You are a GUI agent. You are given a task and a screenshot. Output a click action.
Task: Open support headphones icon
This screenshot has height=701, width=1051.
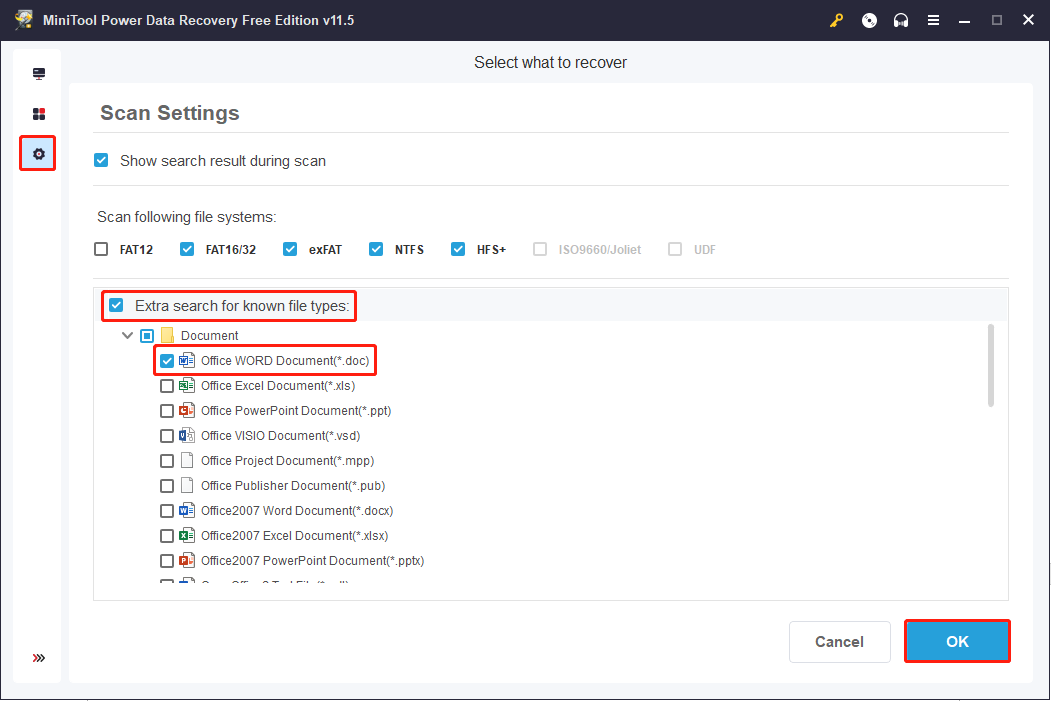click(x=901, y=21)
